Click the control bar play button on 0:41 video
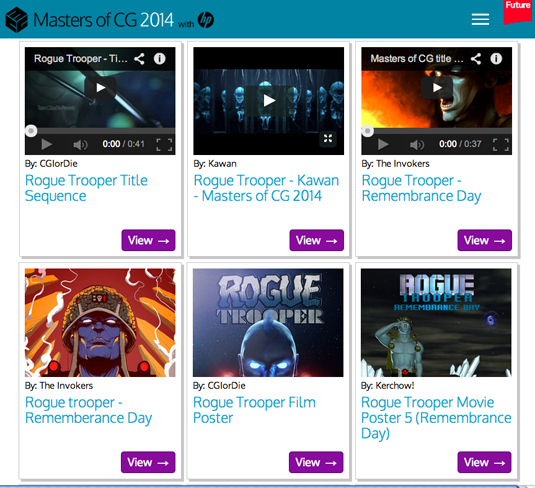 point(46,144)
